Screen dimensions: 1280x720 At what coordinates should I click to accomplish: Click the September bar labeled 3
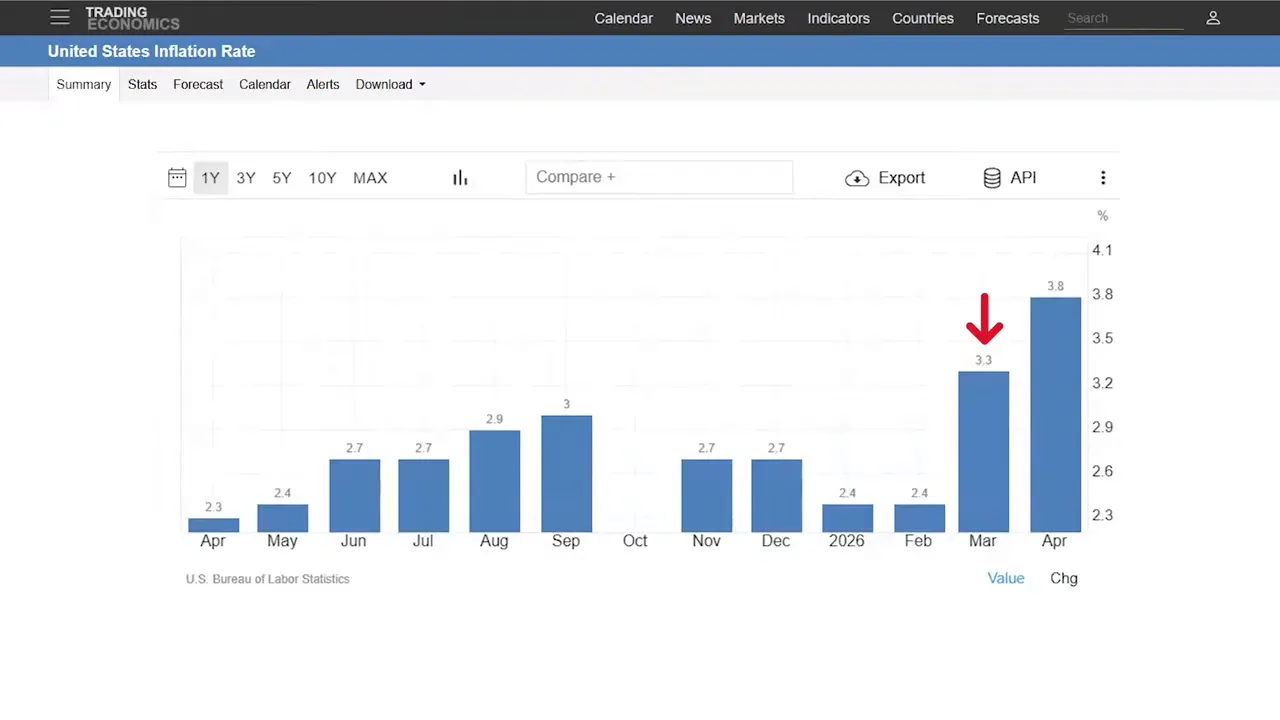[566, 474]
